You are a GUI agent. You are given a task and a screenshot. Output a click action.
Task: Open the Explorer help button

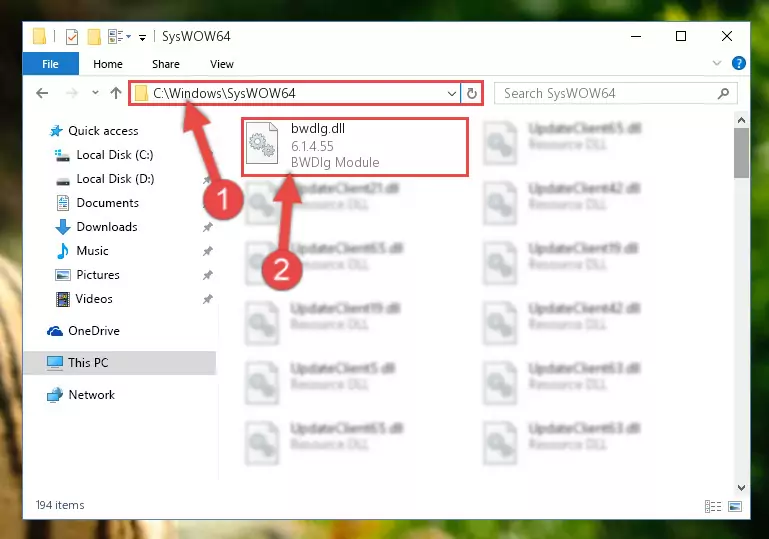[739, 63]
